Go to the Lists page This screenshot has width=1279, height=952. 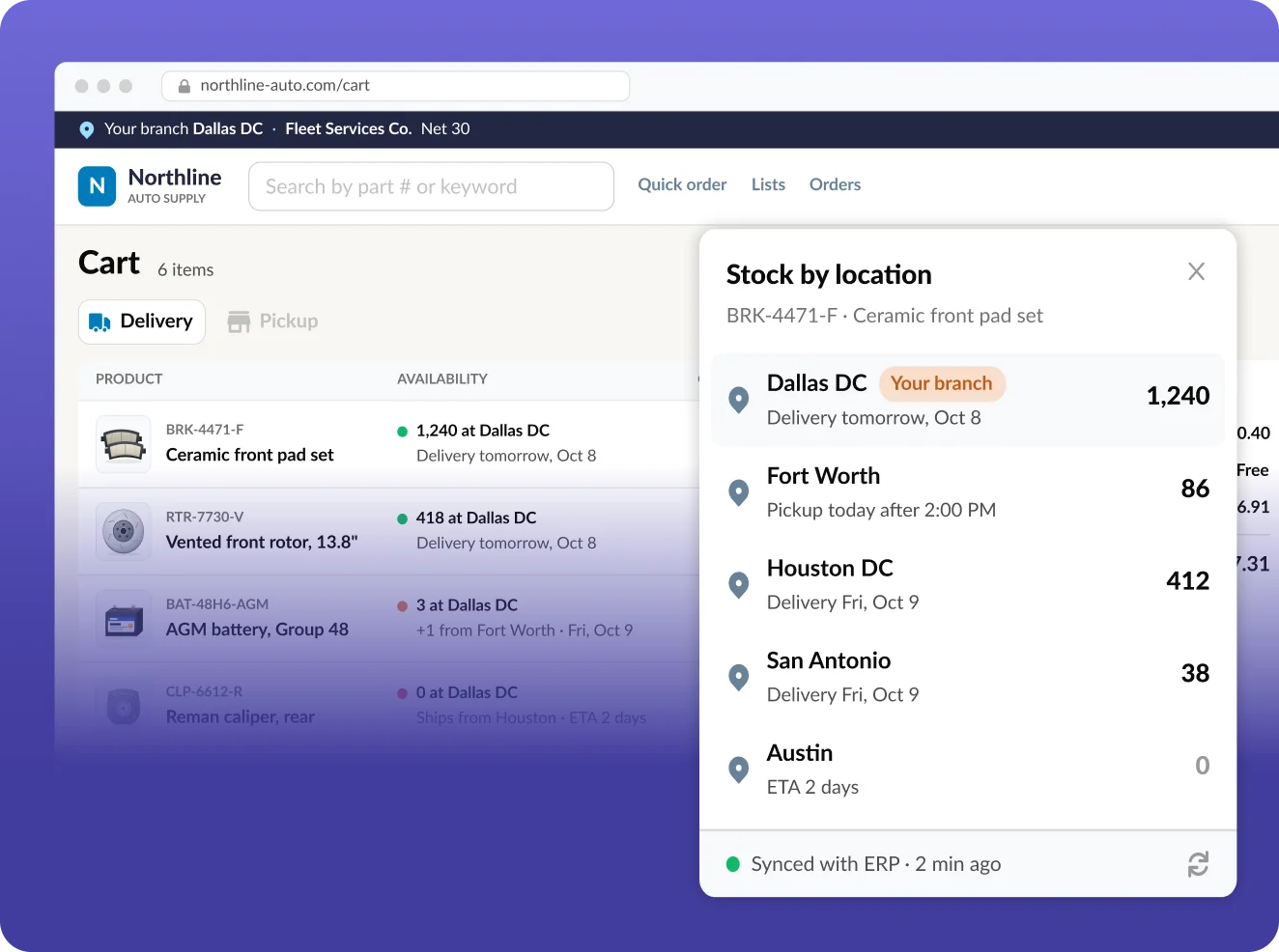point(768,184)
